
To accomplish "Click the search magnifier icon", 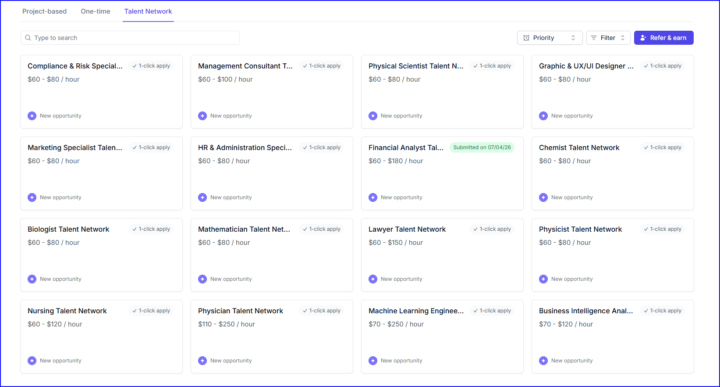I will tap(28, 38).
